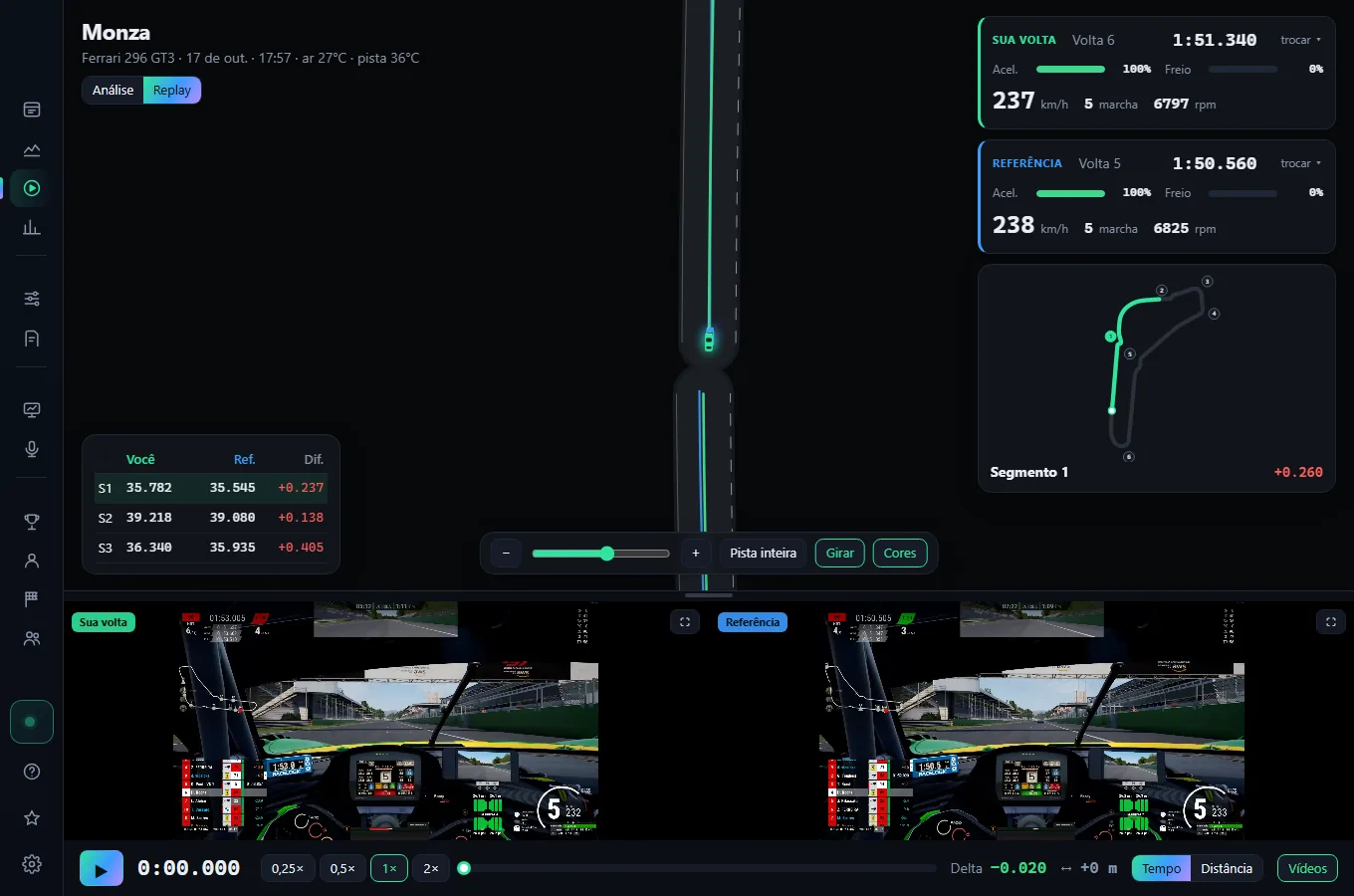Open the star favorites sidebar icon
This screenshot has width=1354, height=896.
(32, 817)
